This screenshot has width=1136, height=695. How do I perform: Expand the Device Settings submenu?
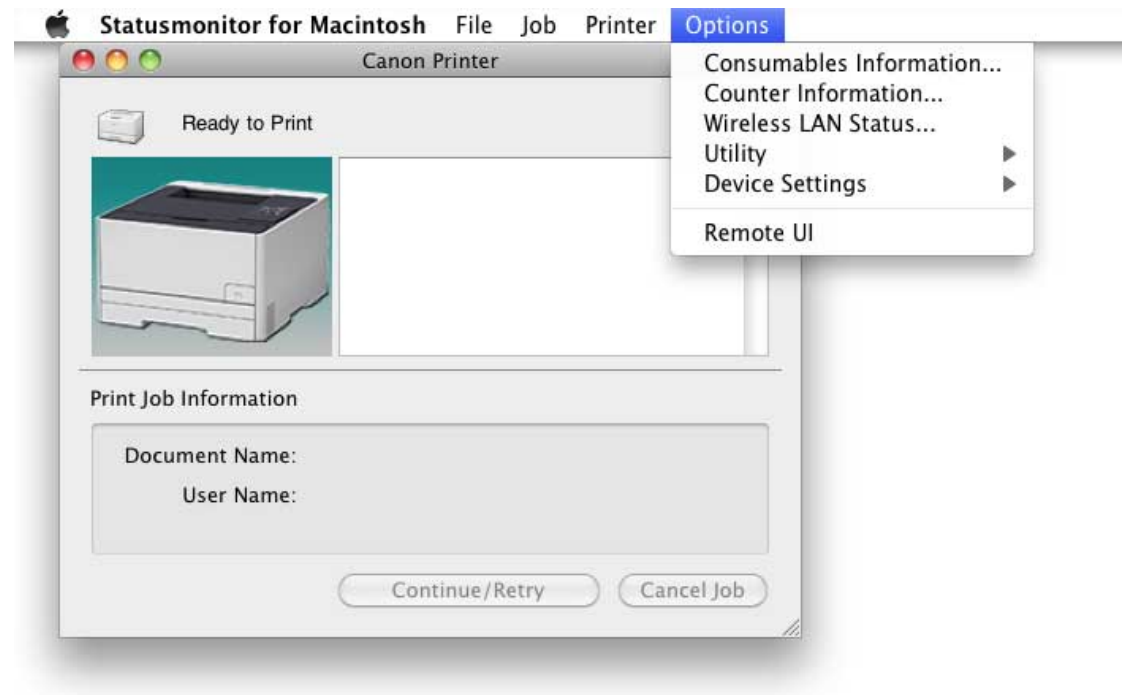[x=852, y=184]
